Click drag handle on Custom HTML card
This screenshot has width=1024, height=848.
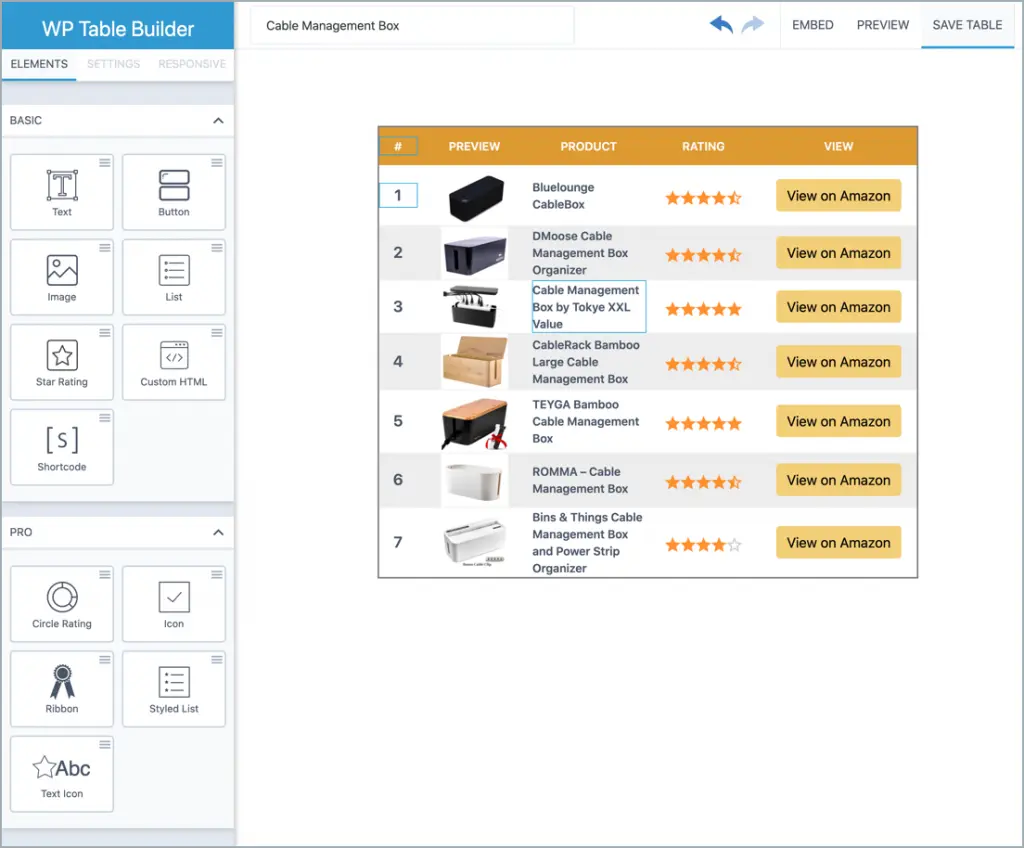click(x=217, y=333)
